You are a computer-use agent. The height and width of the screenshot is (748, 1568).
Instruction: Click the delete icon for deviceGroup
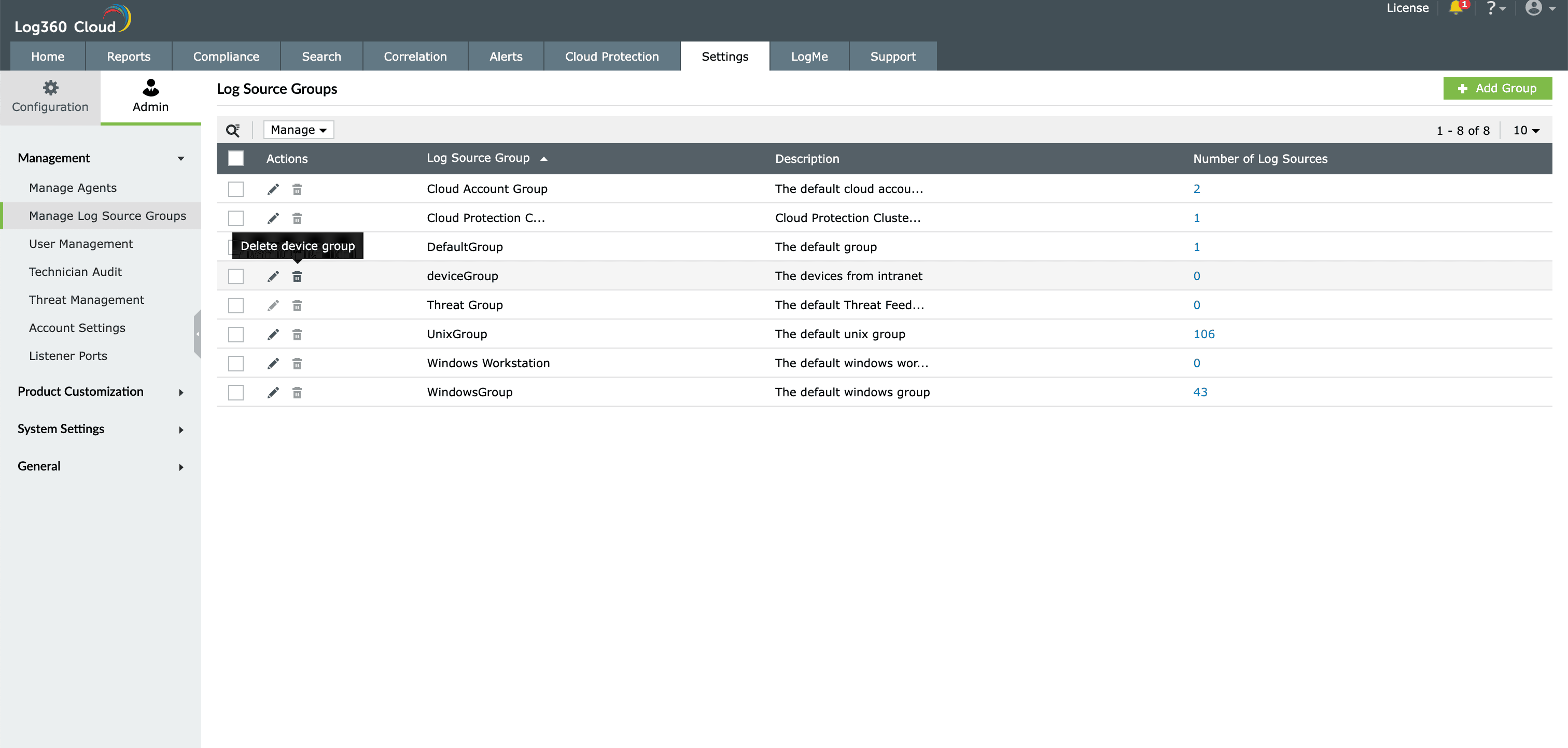pos(297,276)
